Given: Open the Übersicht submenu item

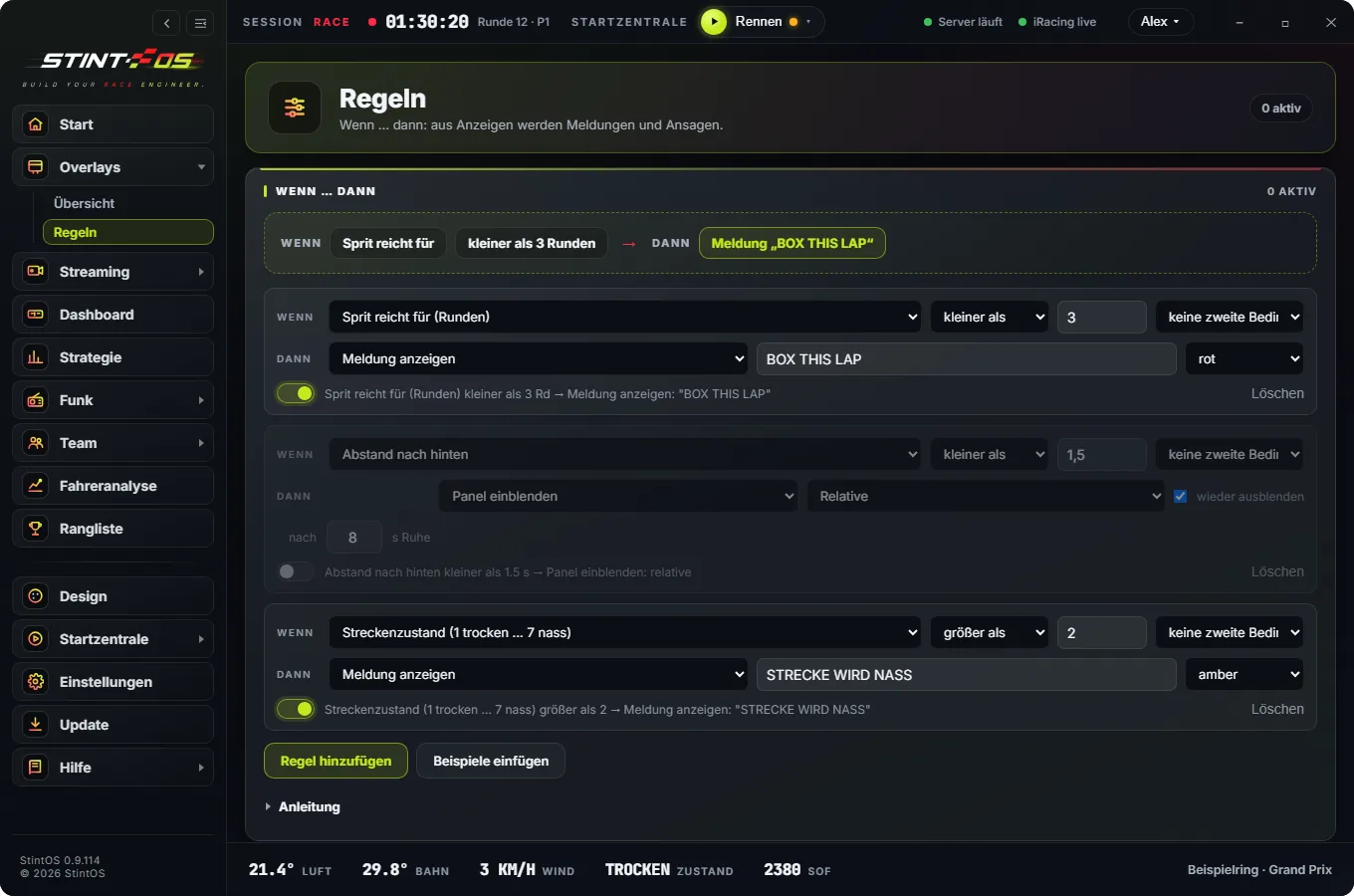Looking at the screenshot, I should (x=127, y=203).
